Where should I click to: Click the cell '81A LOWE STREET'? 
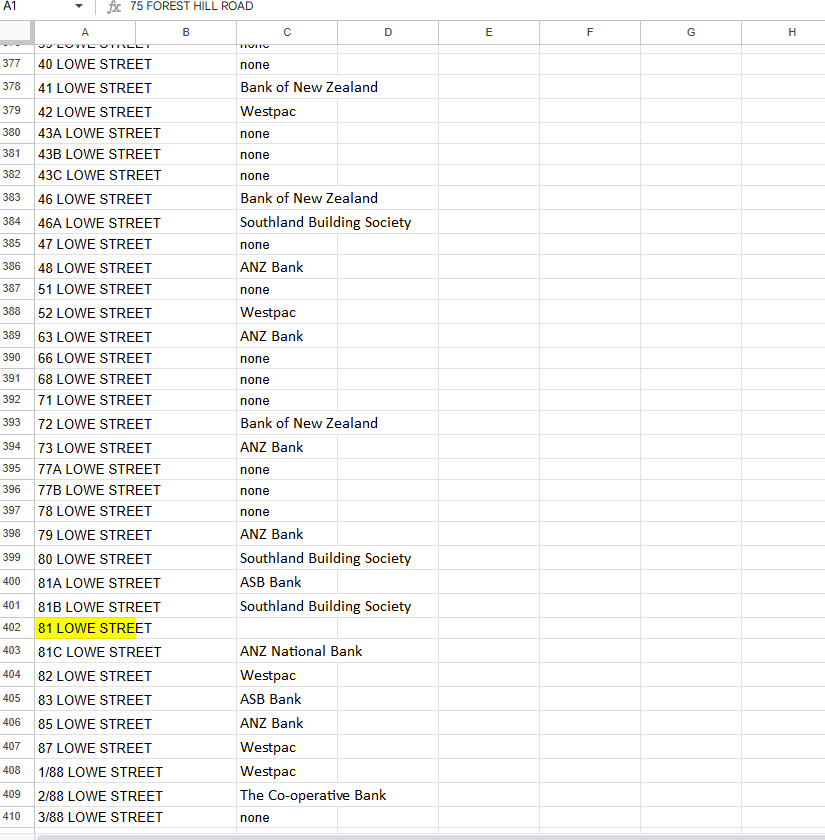(85, 582)
